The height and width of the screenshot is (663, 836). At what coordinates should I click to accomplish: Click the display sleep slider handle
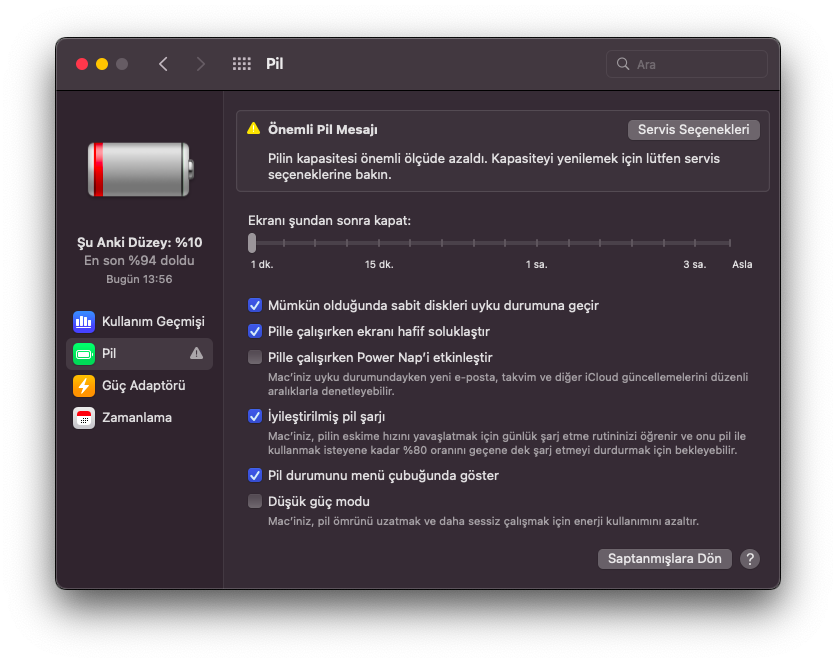pyautogui.click(x=252, y=243)
